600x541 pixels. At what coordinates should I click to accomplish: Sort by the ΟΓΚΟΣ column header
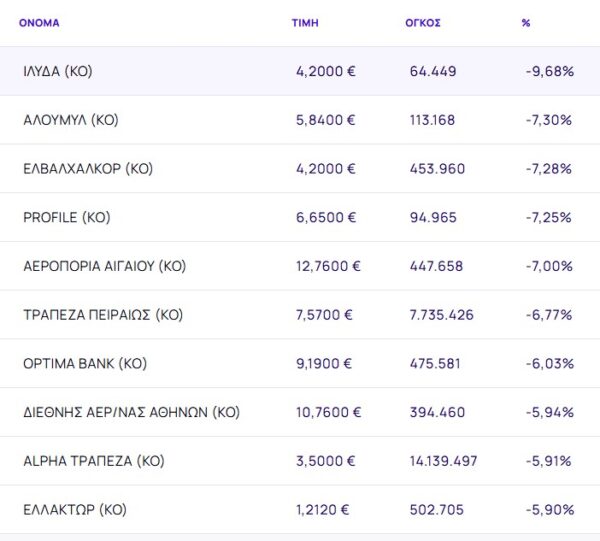point(425,22)
